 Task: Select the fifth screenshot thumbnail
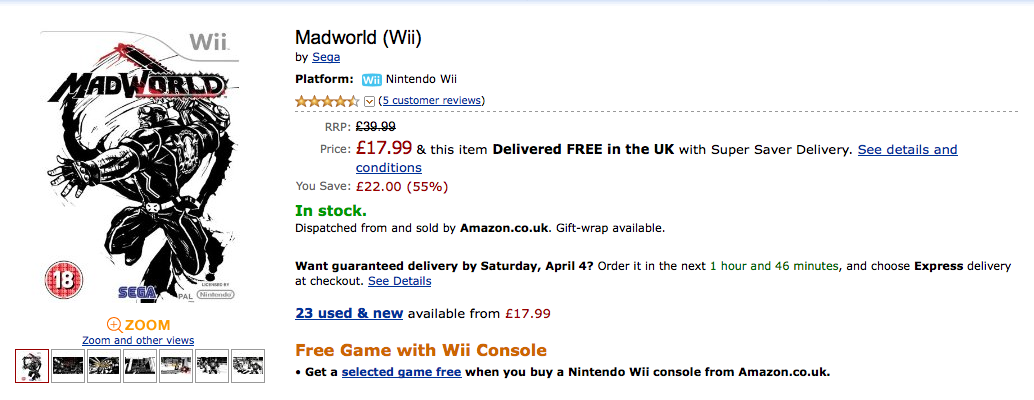tap(176, 366)
